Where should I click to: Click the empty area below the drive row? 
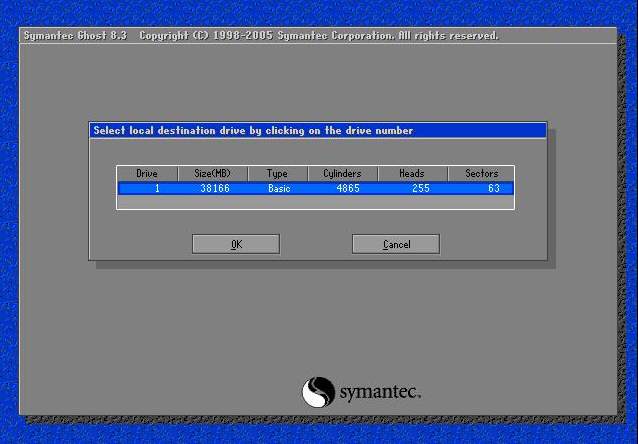pos(315,201)
